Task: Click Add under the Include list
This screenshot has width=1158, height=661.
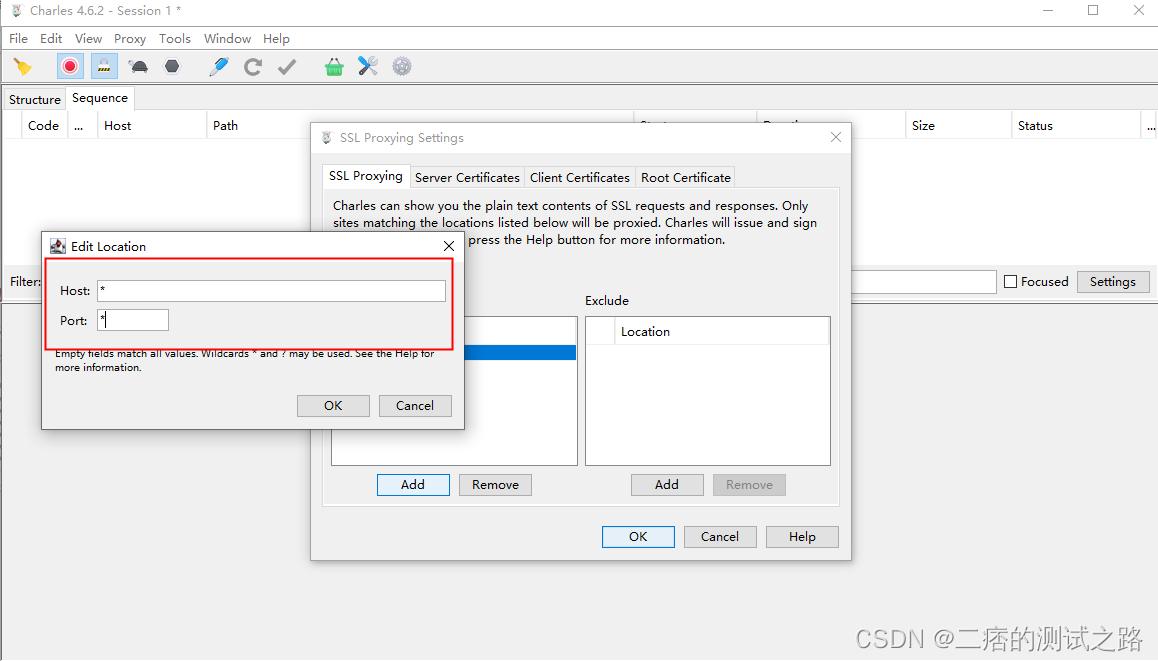Action: point(413,484)
